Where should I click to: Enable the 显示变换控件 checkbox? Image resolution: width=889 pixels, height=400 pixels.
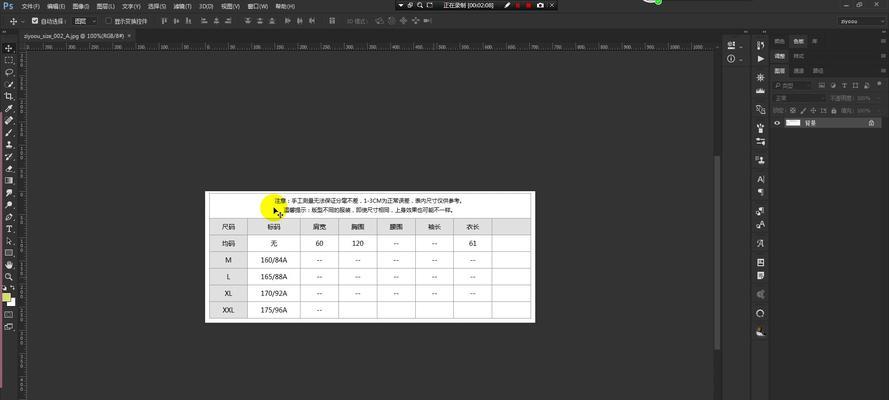coord(109,21)
